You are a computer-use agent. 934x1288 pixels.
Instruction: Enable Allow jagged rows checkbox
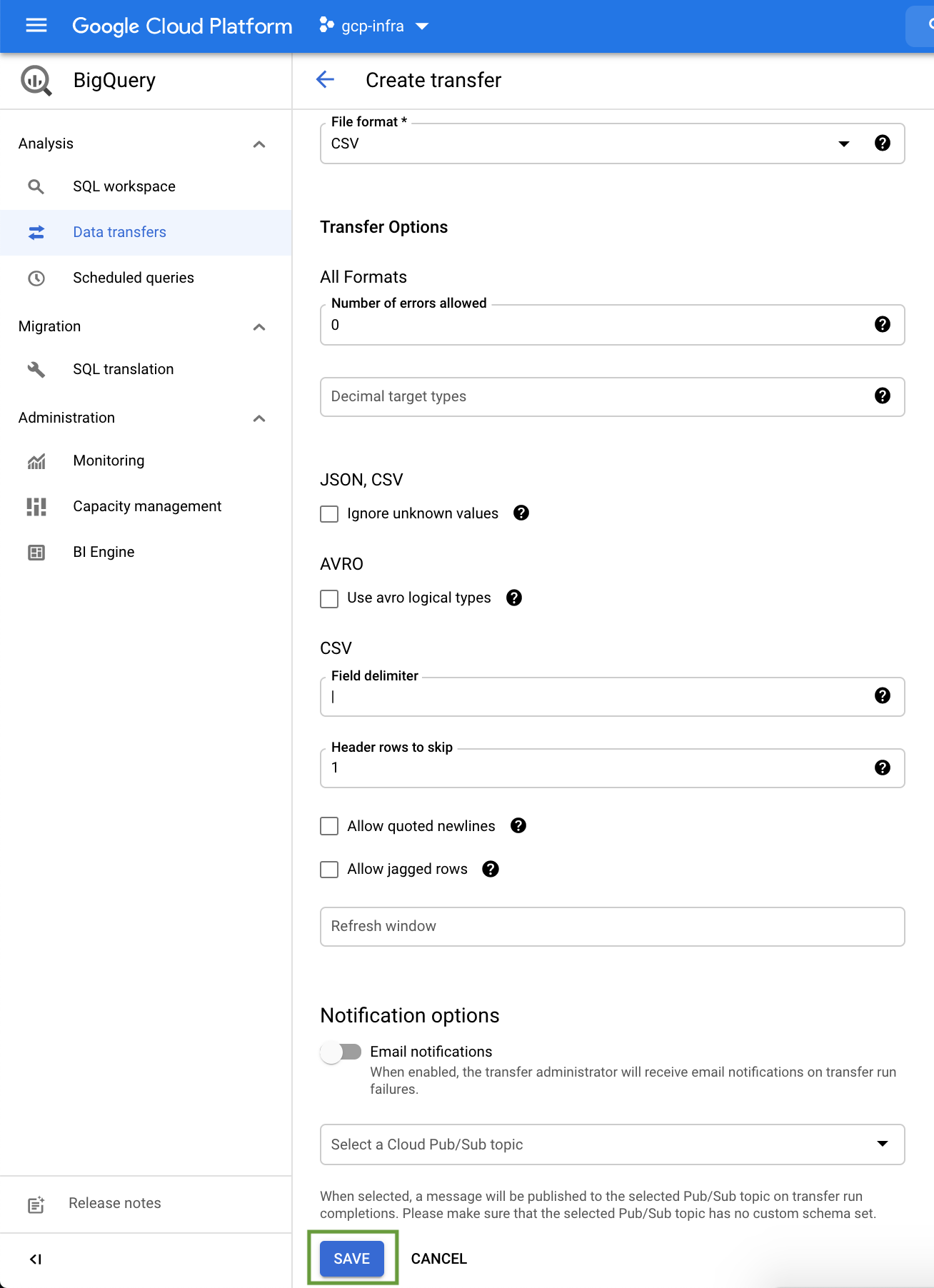[329, 869]
